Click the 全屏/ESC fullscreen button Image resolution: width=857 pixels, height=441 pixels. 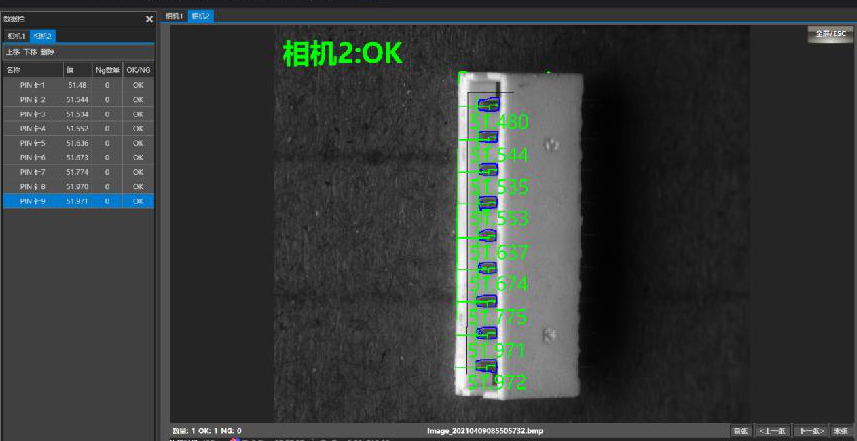pyautogui.click(x=830, y=34)
